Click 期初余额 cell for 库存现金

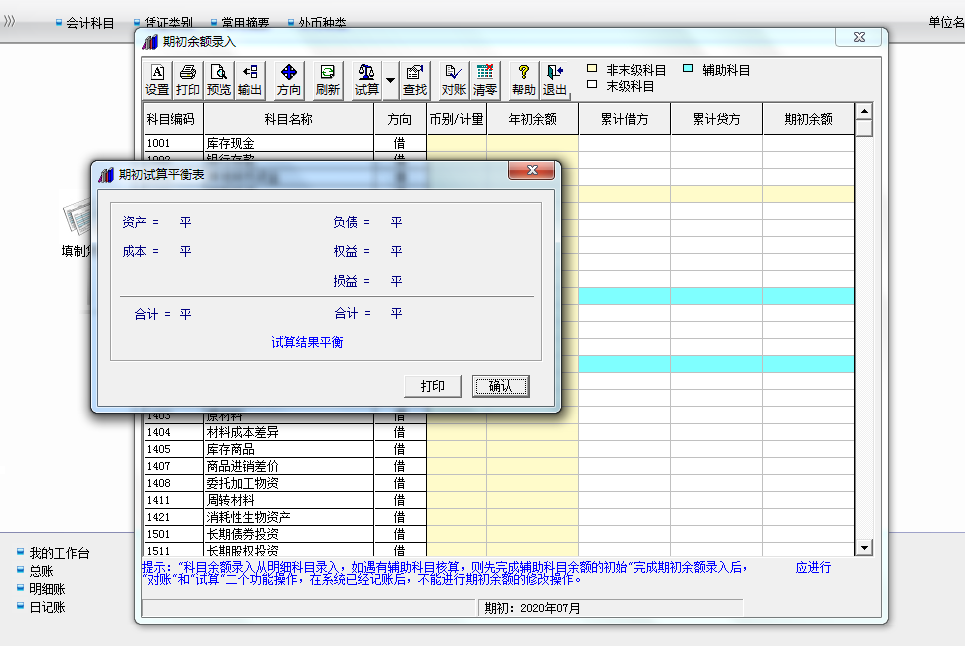[x=809, y=143]
